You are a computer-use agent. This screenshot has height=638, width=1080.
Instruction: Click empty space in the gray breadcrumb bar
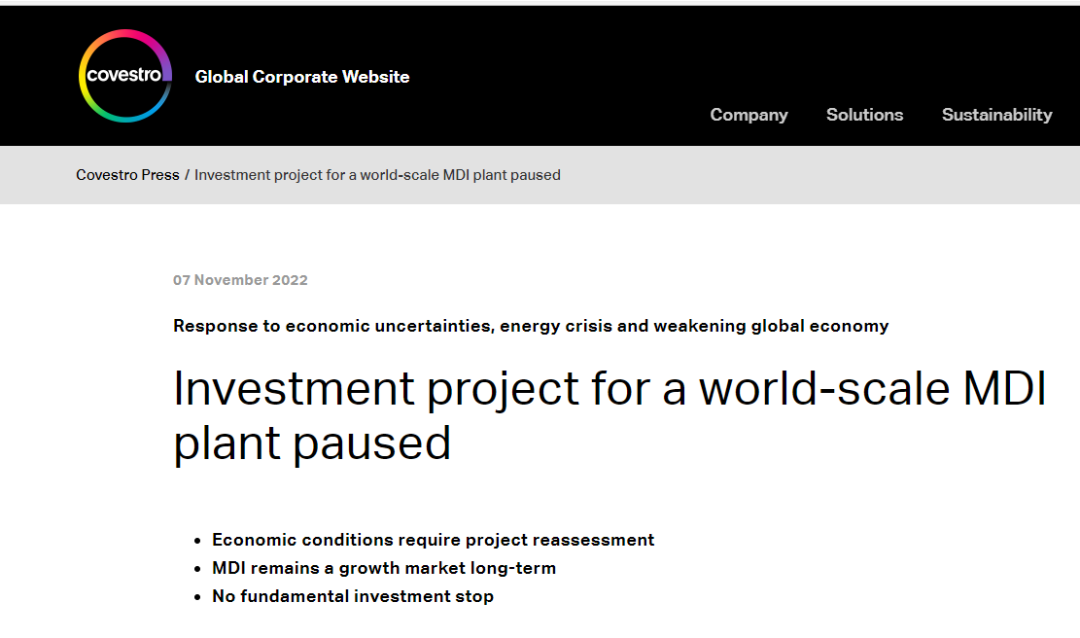coord(820,175)
